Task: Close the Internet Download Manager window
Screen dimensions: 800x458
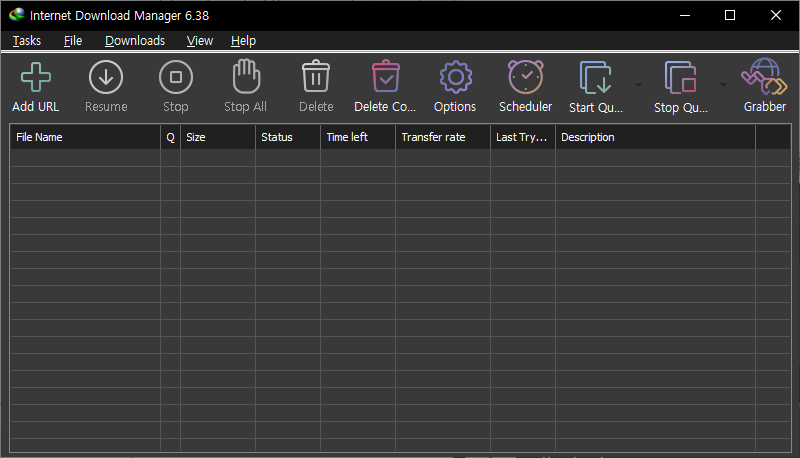Action: [x=776, y=15]
